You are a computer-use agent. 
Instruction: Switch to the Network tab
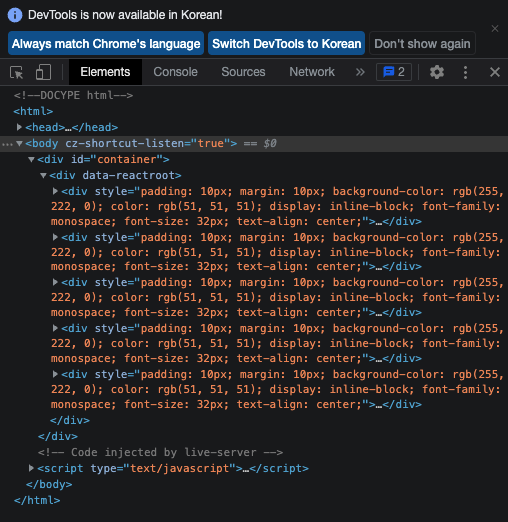coord(312,72)
